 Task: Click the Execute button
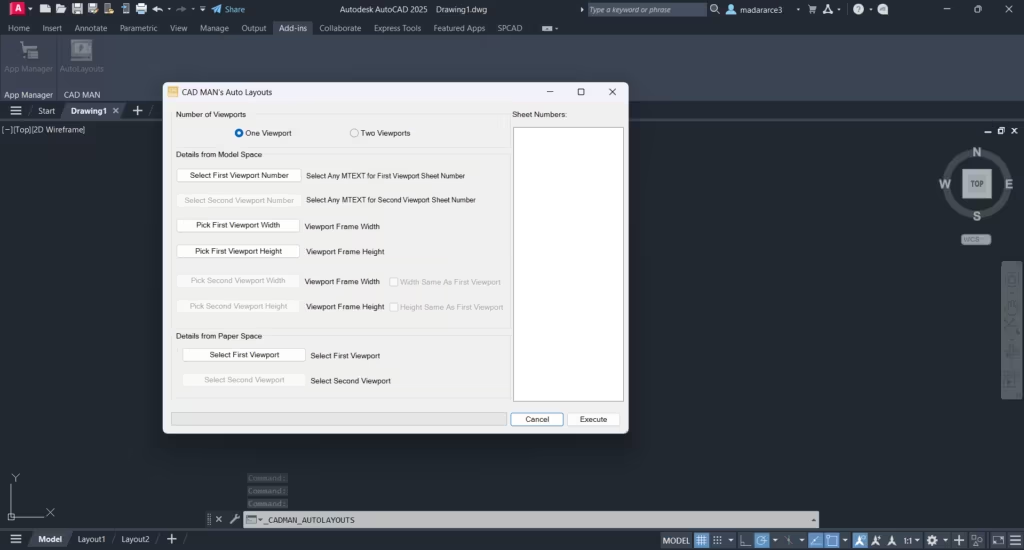[x=593, y=419]
